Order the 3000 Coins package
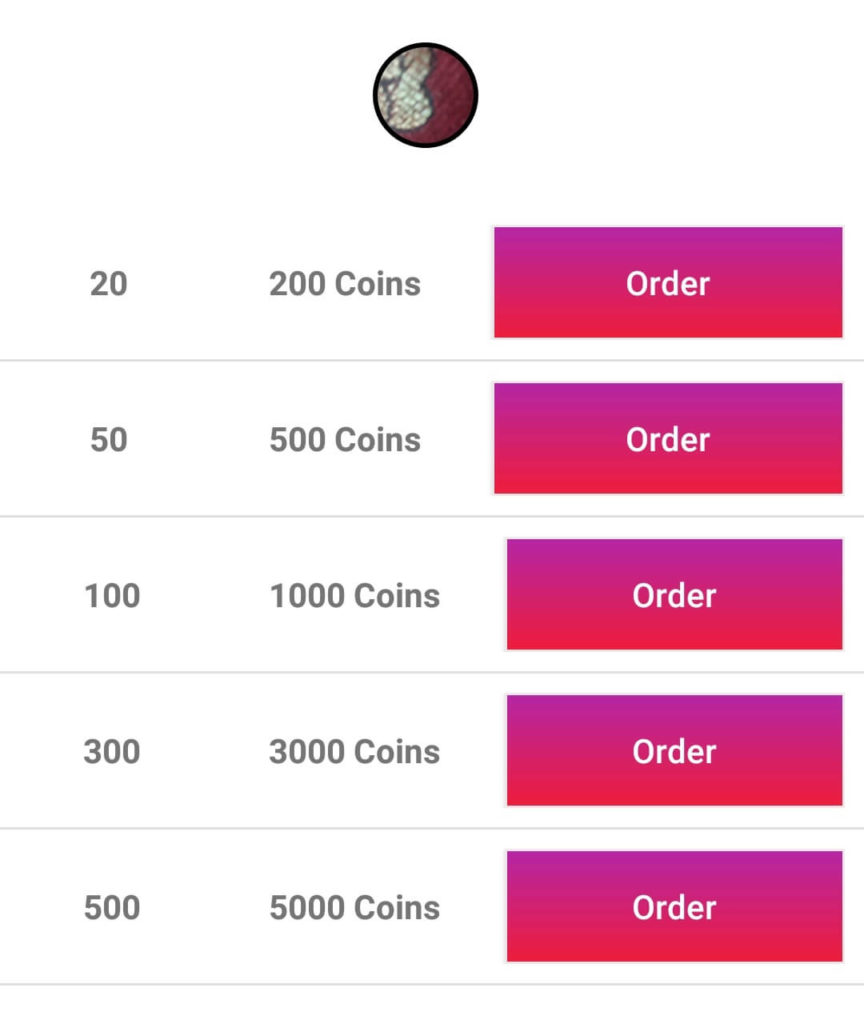 (x=674, y=751)
